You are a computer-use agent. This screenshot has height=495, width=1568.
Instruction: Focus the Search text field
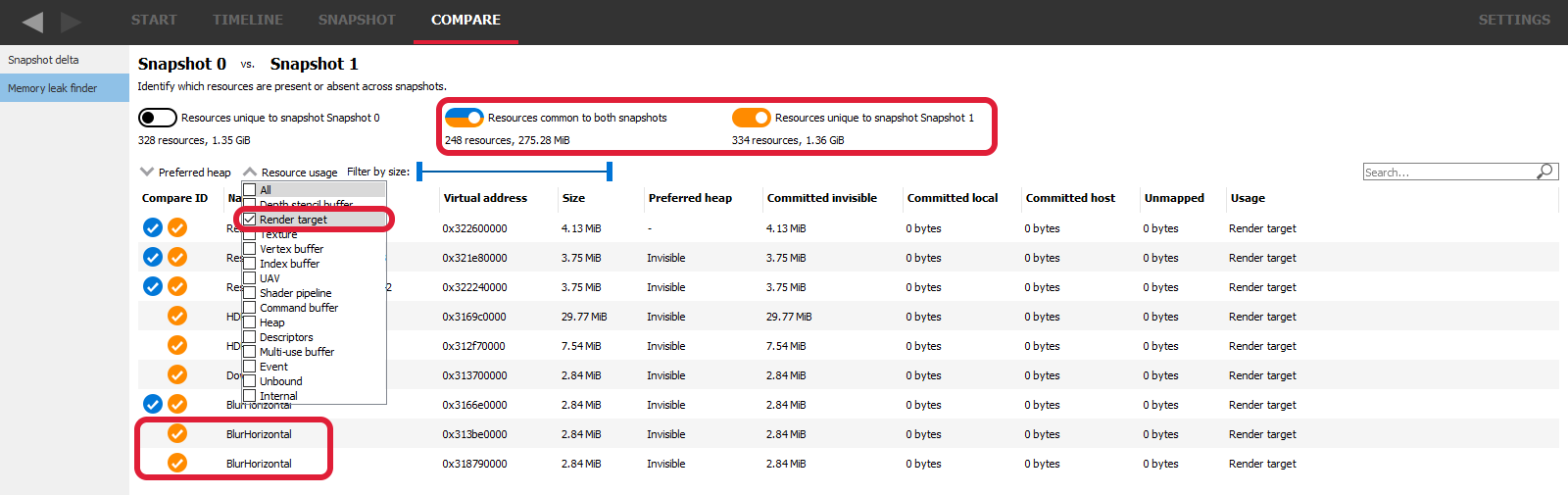pyautogui.click(x=1448, y=173)
